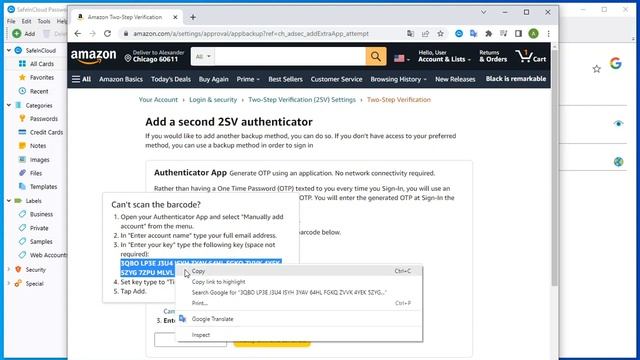Expand the Security tree node
Screen dimensions: 640x360
9,269
